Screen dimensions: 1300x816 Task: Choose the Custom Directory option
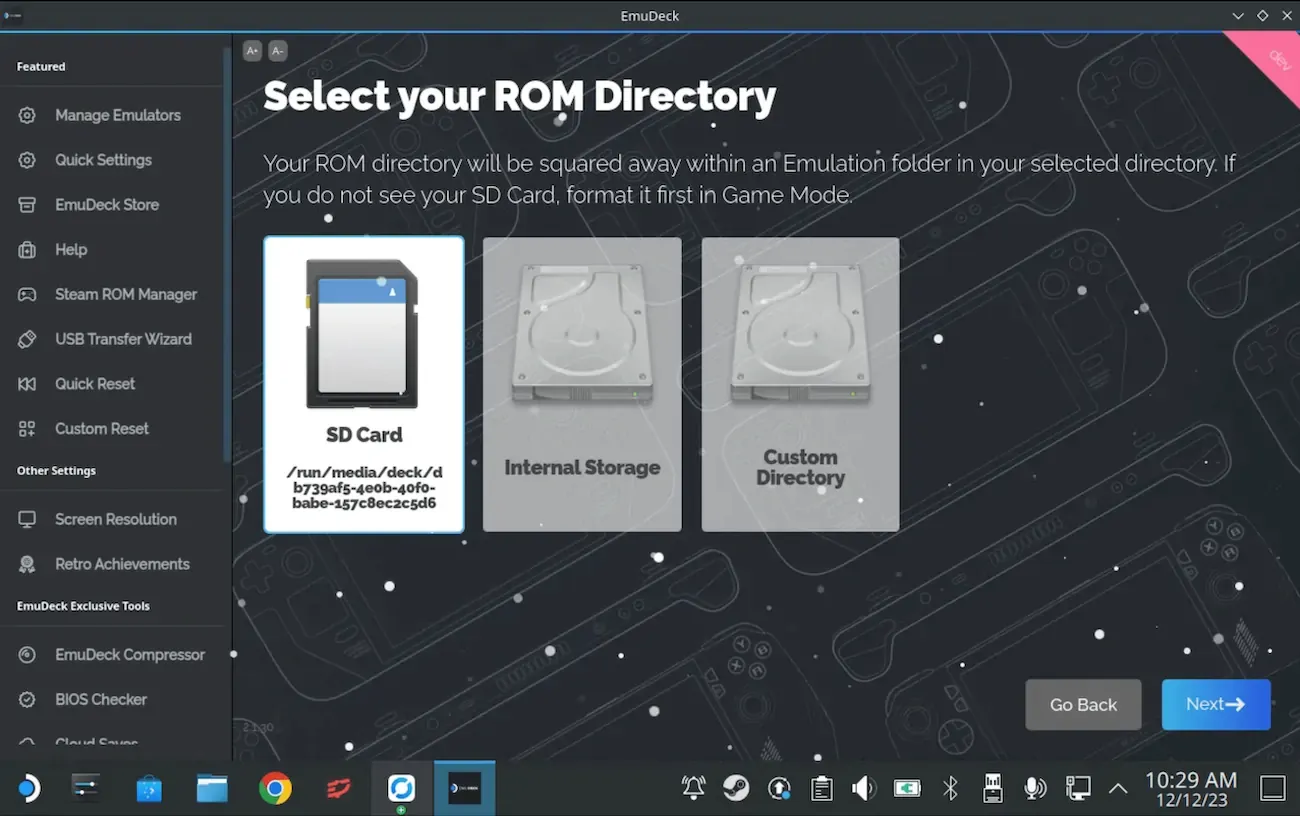click(x=800, y=384)
